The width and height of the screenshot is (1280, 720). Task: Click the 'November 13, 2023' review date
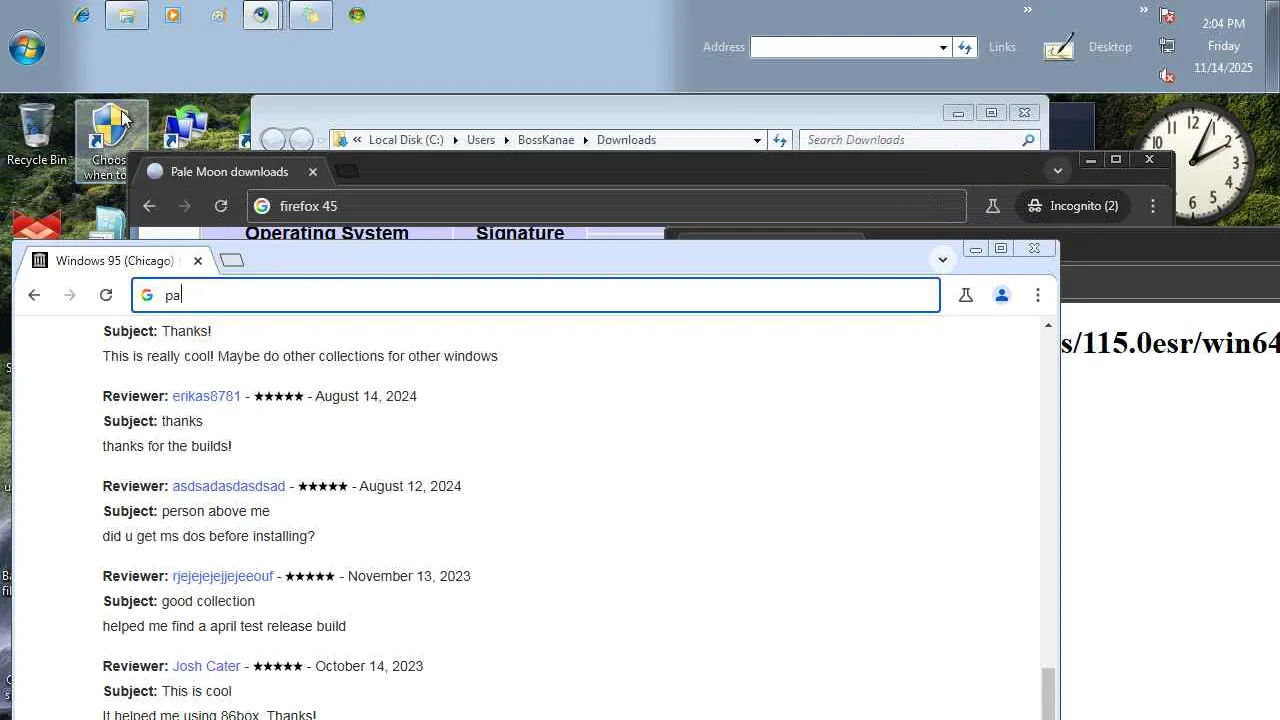(409, 576)
